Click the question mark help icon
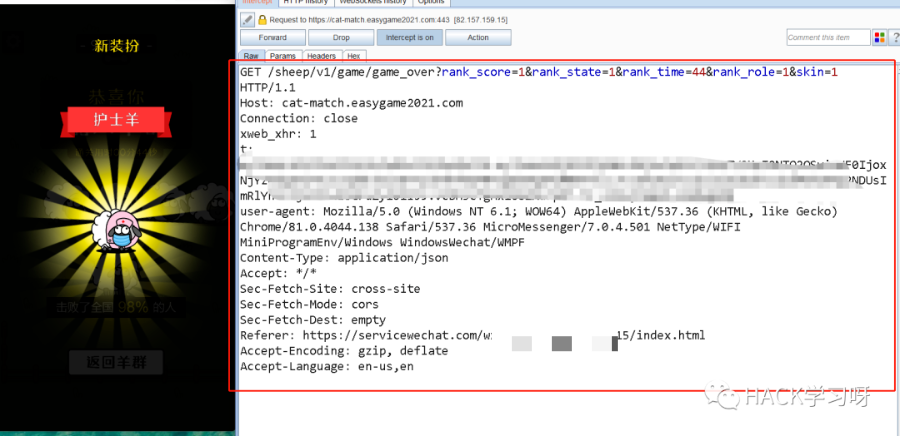Image resolution: width=900 pixels, height=436 pixels. tap(894, 38)
